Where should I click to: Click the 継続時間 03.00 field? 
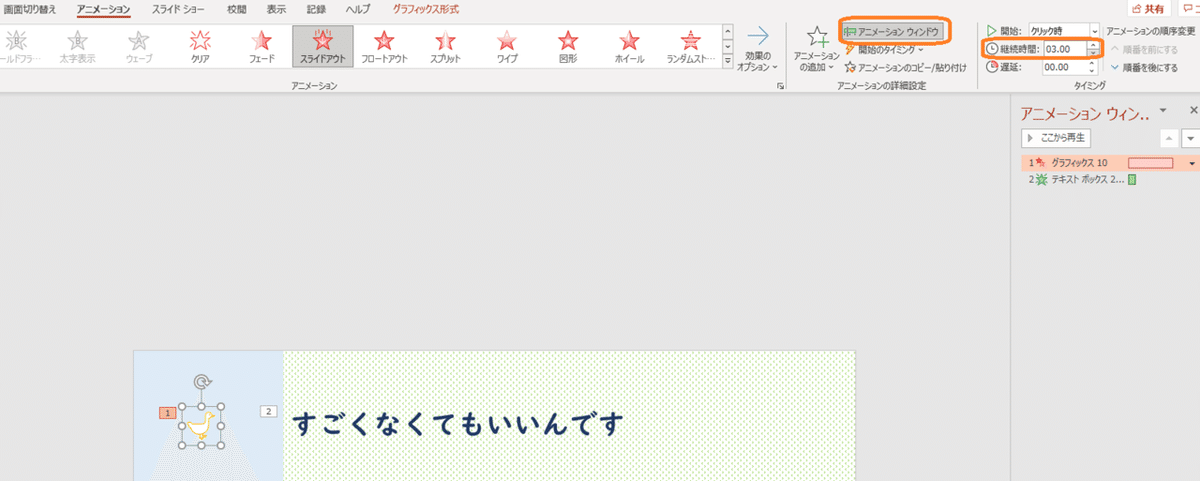tap(1064, 49)
